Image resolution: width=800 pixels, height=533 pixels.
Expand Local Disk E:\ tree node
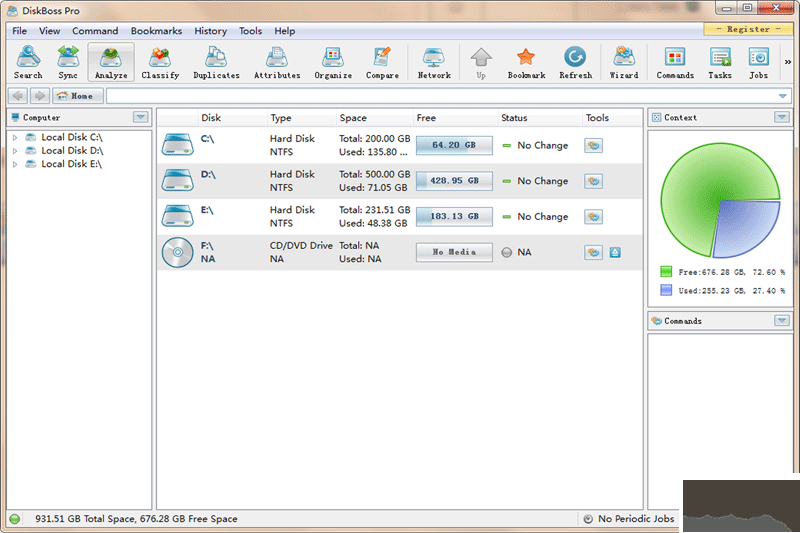pyautogui.click(x=15, y=164)
